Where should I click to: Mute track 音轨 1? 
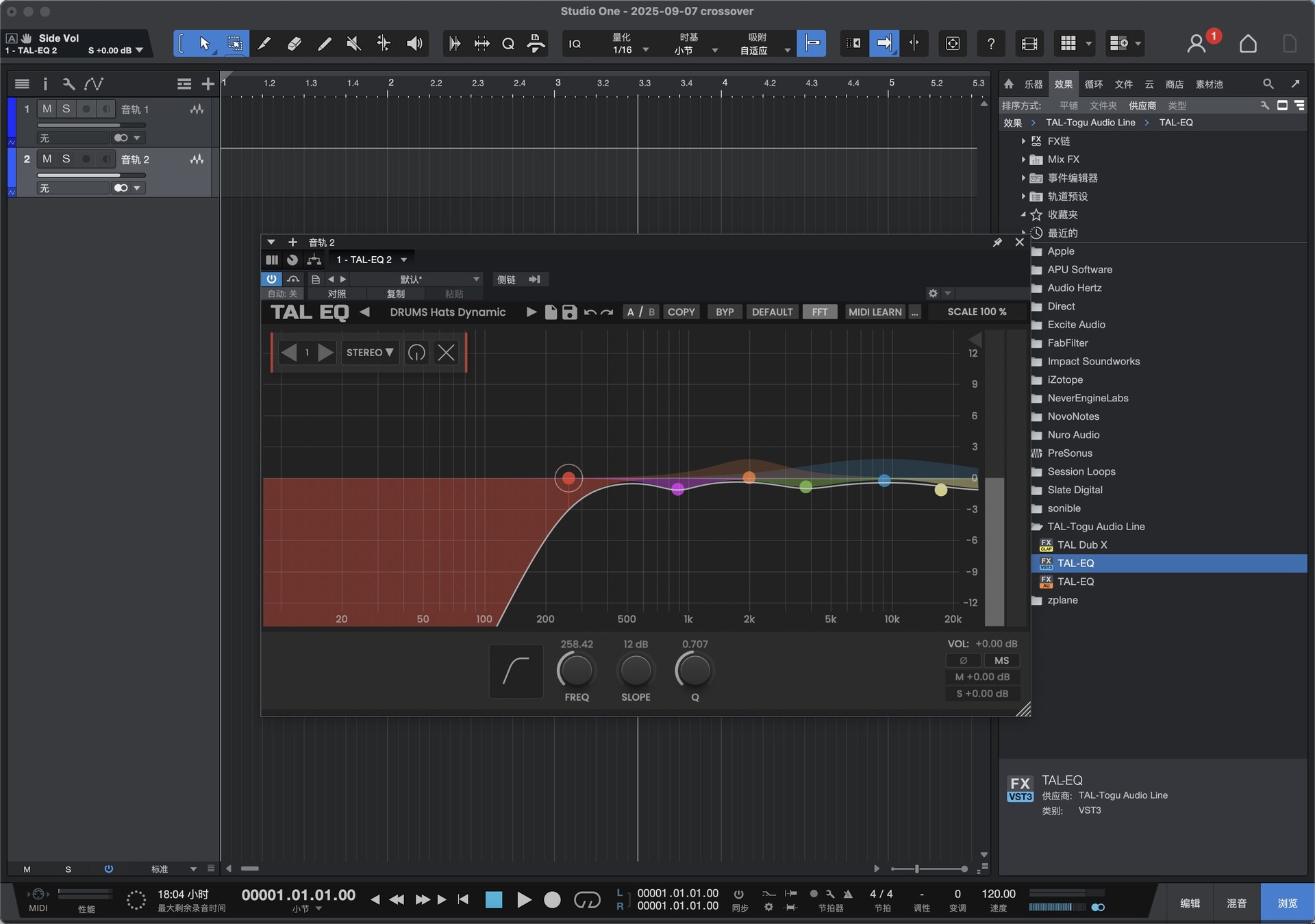pyautogui.click(x=47, y=109)
